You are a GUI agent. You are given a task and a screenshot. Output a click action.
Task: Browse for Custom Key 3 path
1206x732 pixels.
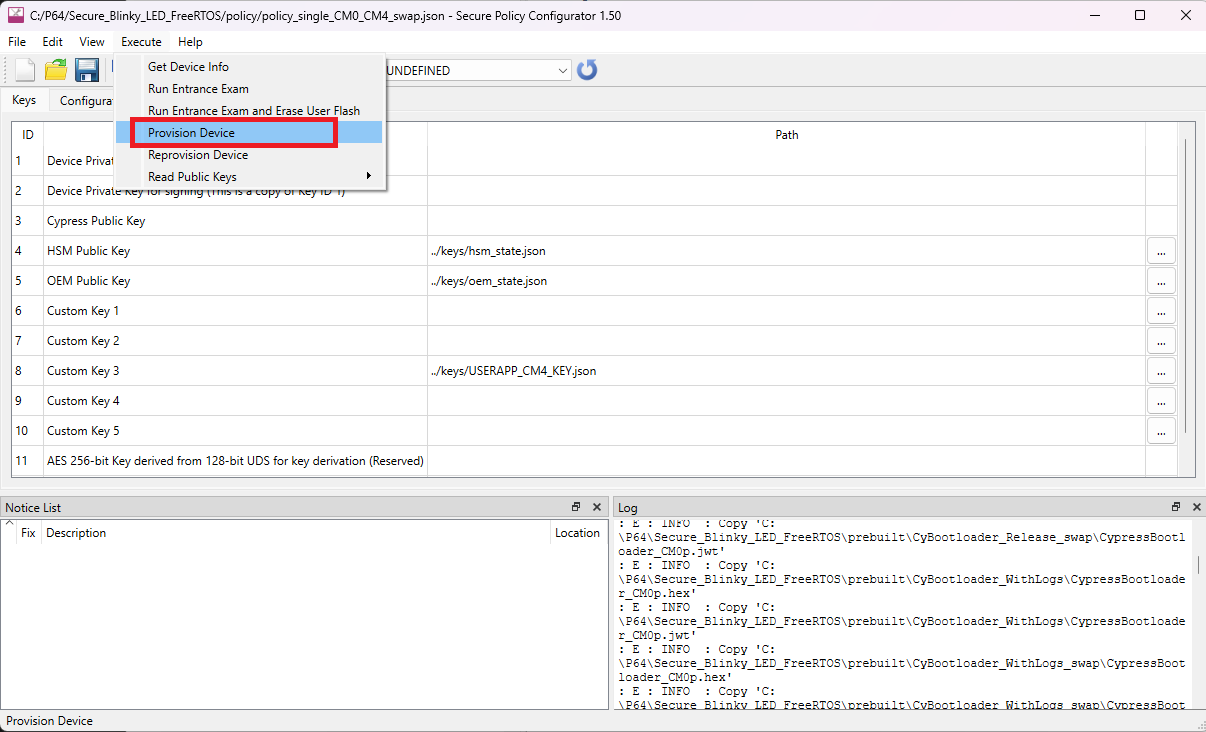coord(1160,371)
